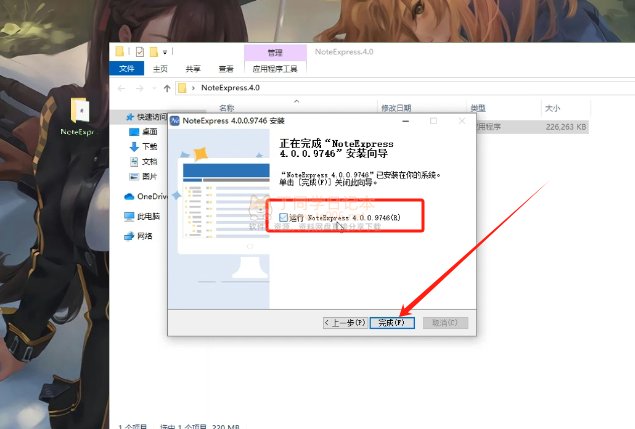This screenshot has width=635, height=429.
Task: Select 图片 in the navigation pane
Action: 143,176
